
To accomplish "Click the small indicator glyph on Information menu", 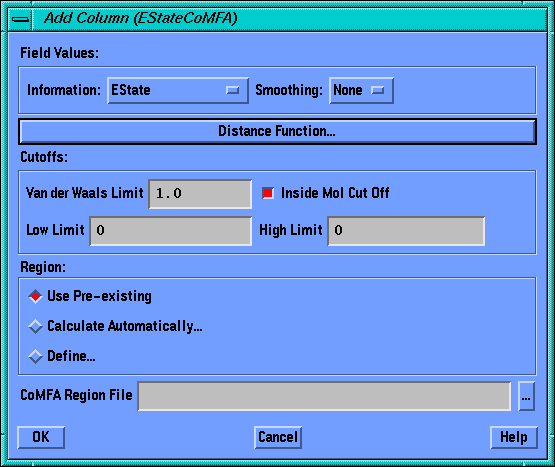I will click(233, 91).
